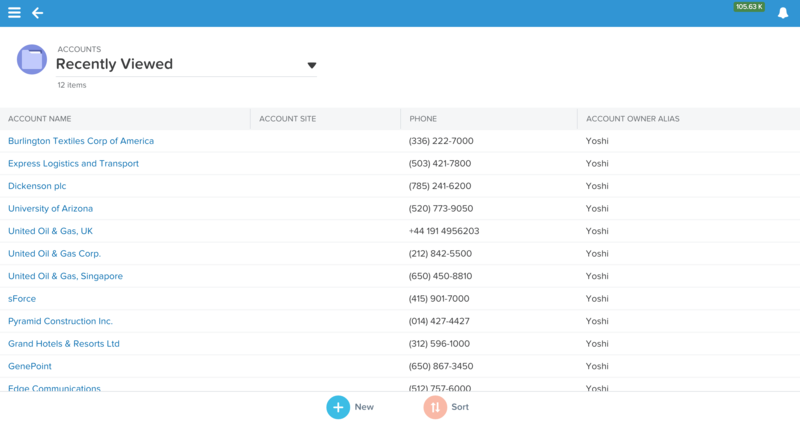This screenshot has height=423, width=800.
Task: Click phone number (212) 842-5500
Action: (x=440, y=254)
